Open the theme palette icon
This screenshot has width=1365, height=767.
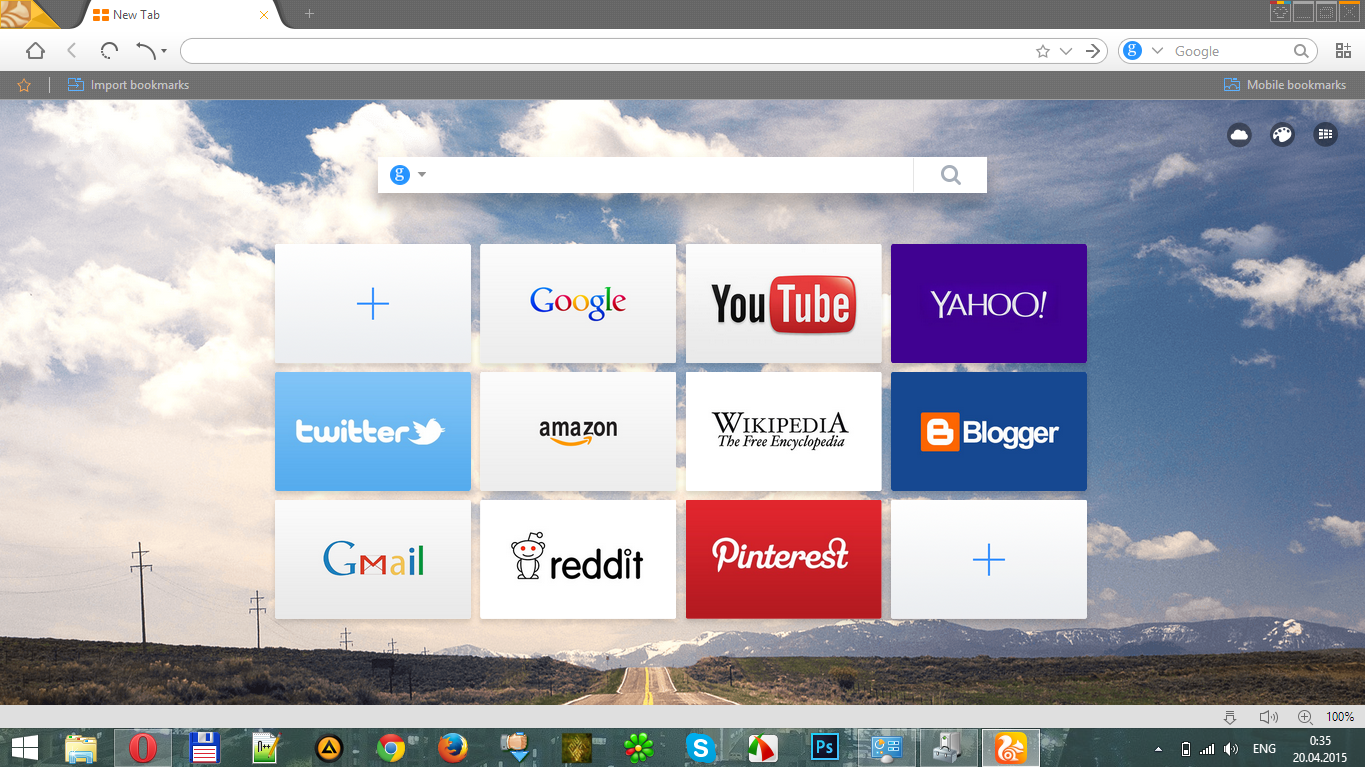coord(1282,134)
